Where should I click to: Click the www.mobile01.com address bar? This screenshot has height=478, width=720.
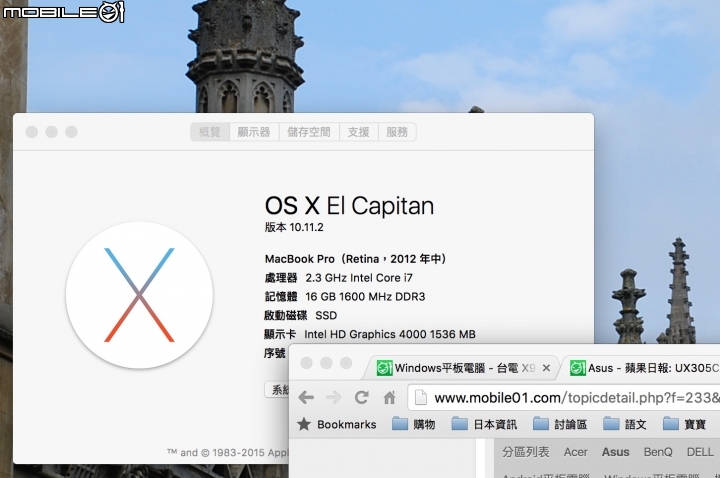[564, 398]
